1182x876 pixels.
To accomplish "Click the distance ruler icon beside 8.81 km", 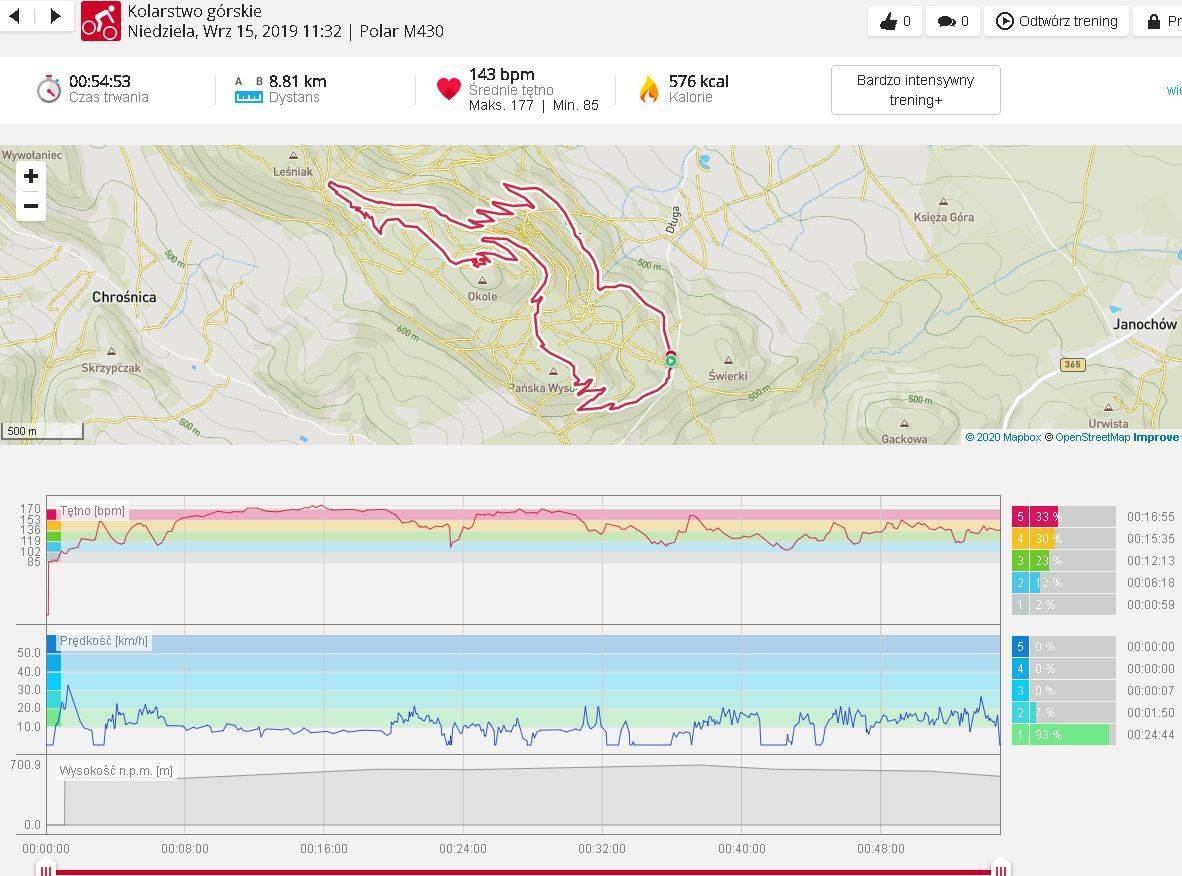I will (x=248, y=89).
